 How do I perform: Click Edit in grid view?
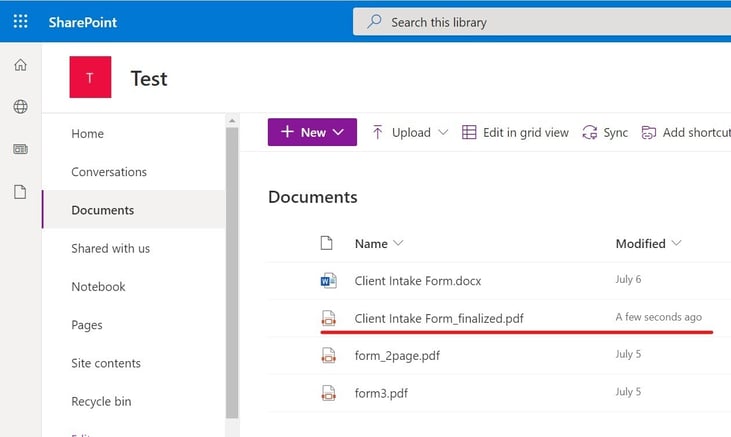click(515, 132)
